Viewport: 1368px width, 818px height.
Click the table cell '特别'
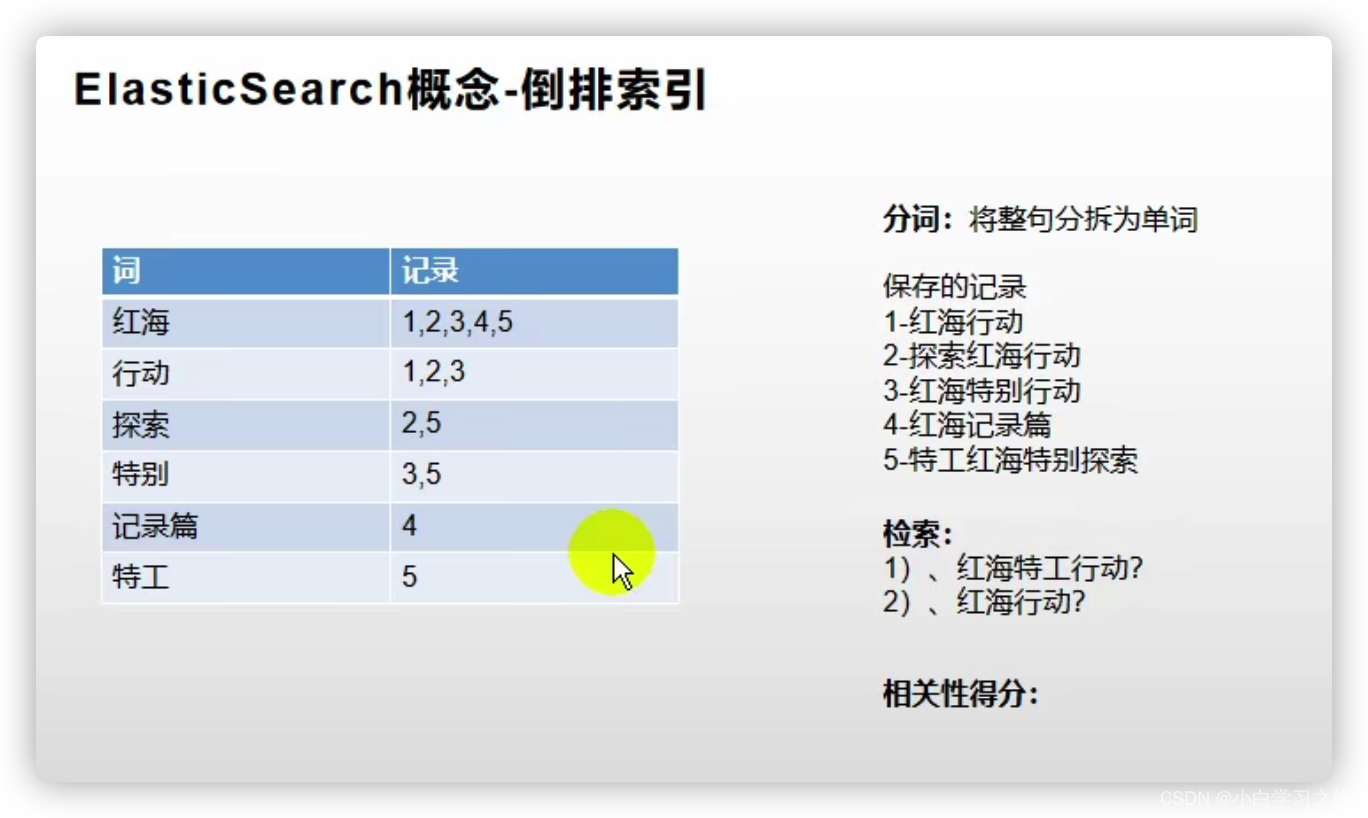245,476
